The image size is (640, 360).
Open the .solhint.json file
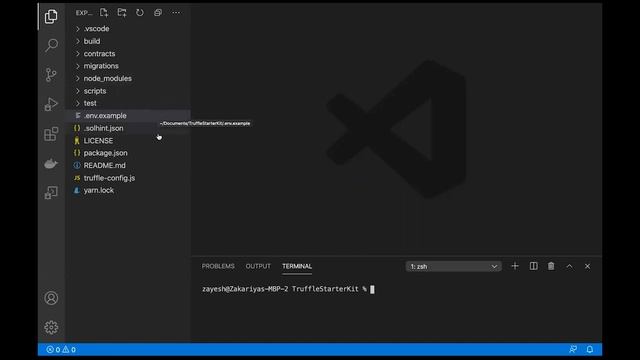128,128
